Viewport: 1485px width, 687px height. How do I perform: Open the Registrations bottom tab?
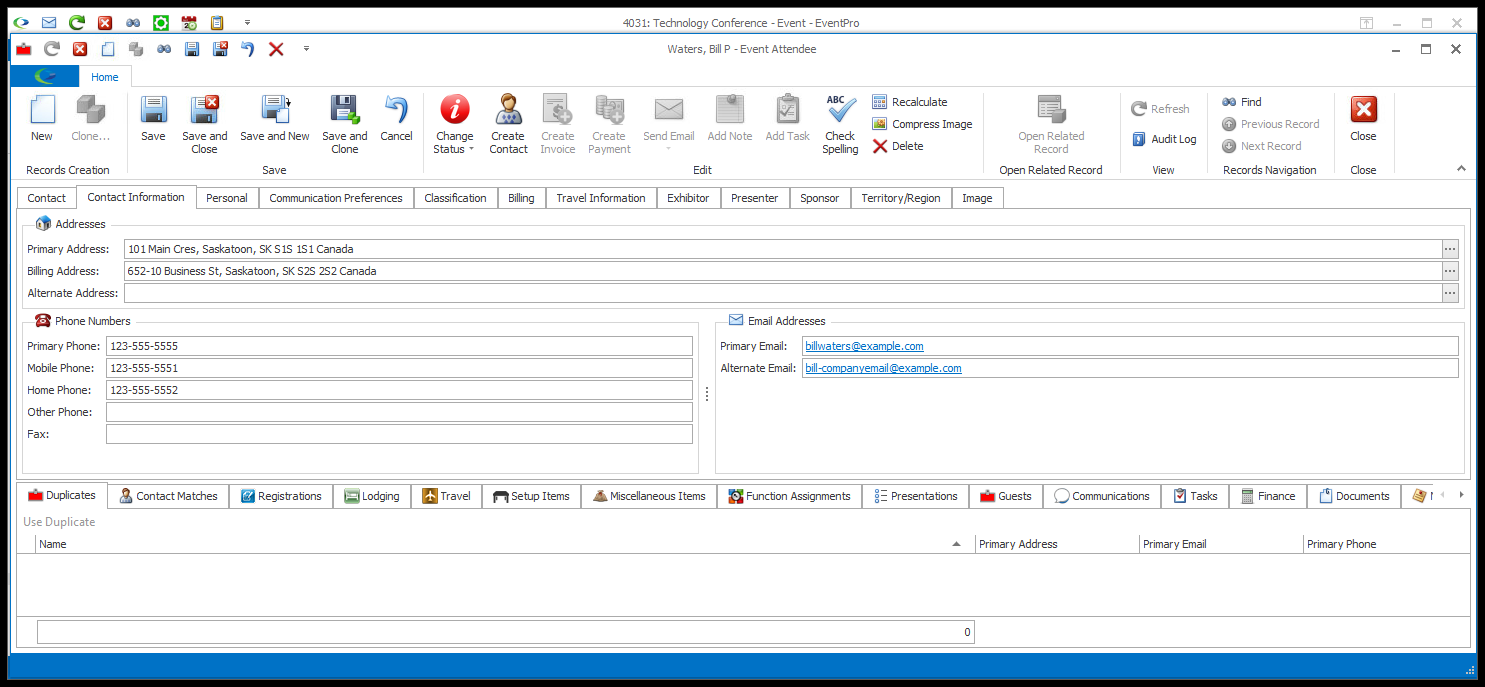[x=280, y=496]
